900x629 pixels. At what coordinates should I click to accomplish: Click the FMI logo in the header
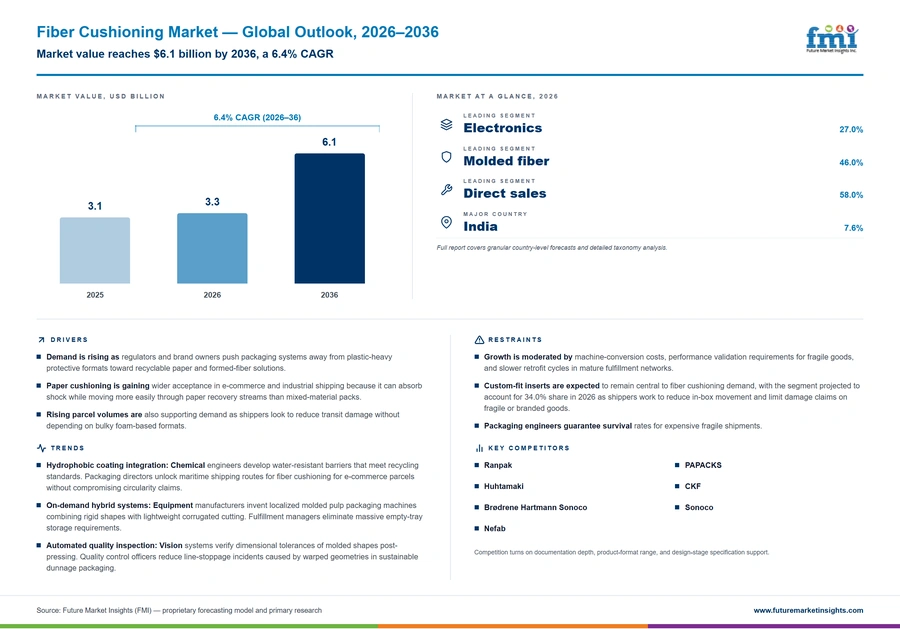[x=832, y=39]
